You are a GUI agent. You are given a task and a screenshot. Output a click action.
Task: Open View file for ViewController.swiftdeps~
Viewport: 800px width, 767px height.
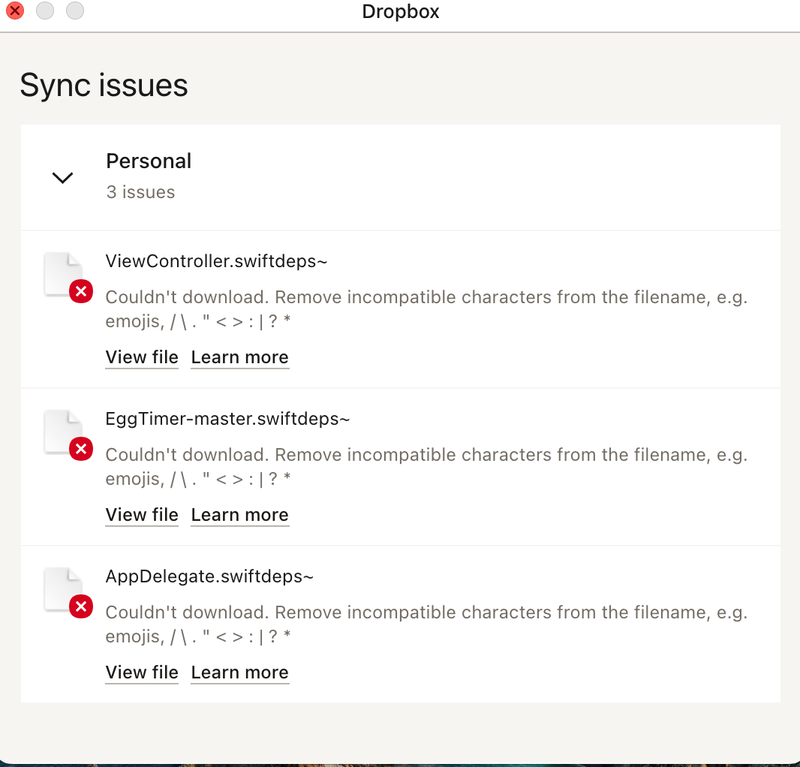[141, 357]
